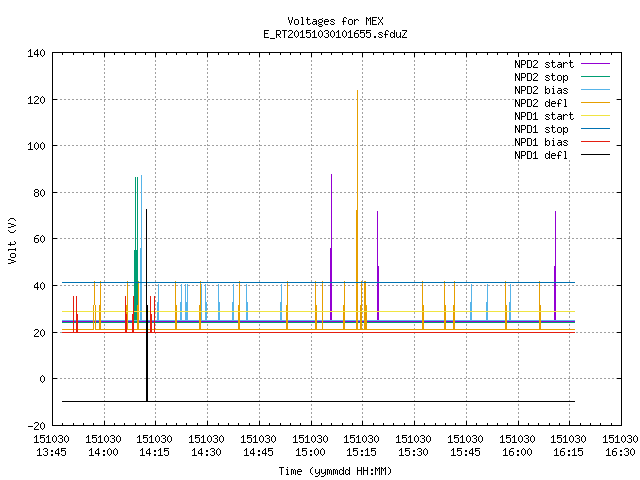Viewport: 640px width, 480px height.
Task: Click the 13:45 x-axis time label
Action: (51, 452)
